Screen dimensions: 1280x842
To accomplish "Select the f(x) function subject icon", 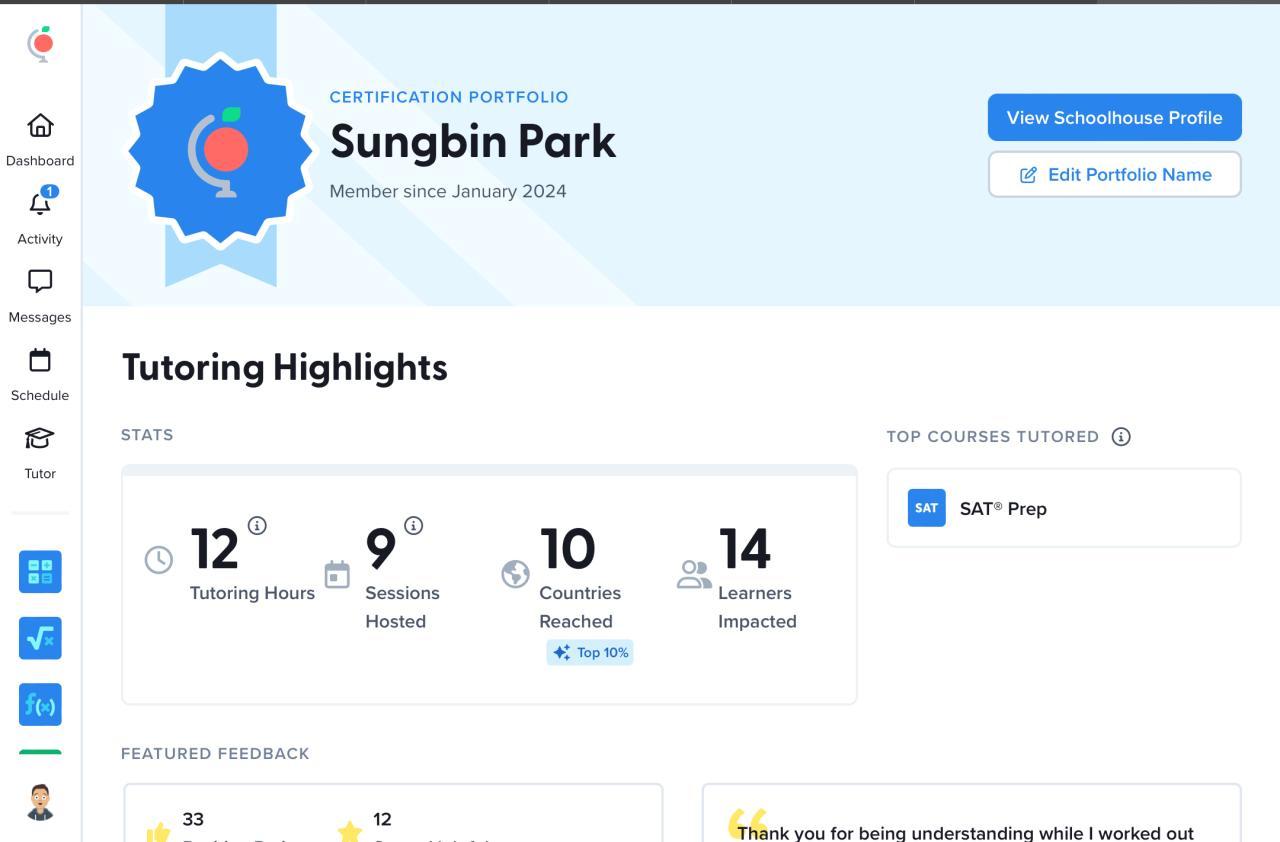I will pos(40,705).
